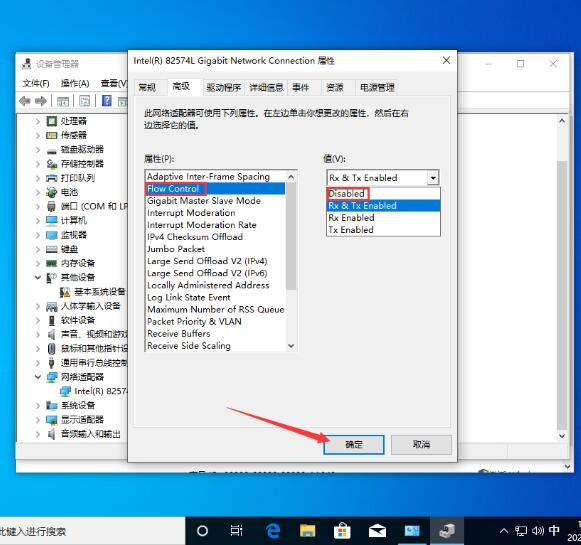
Task: Select Locally Administered Address property
Action: coord(215,285)
